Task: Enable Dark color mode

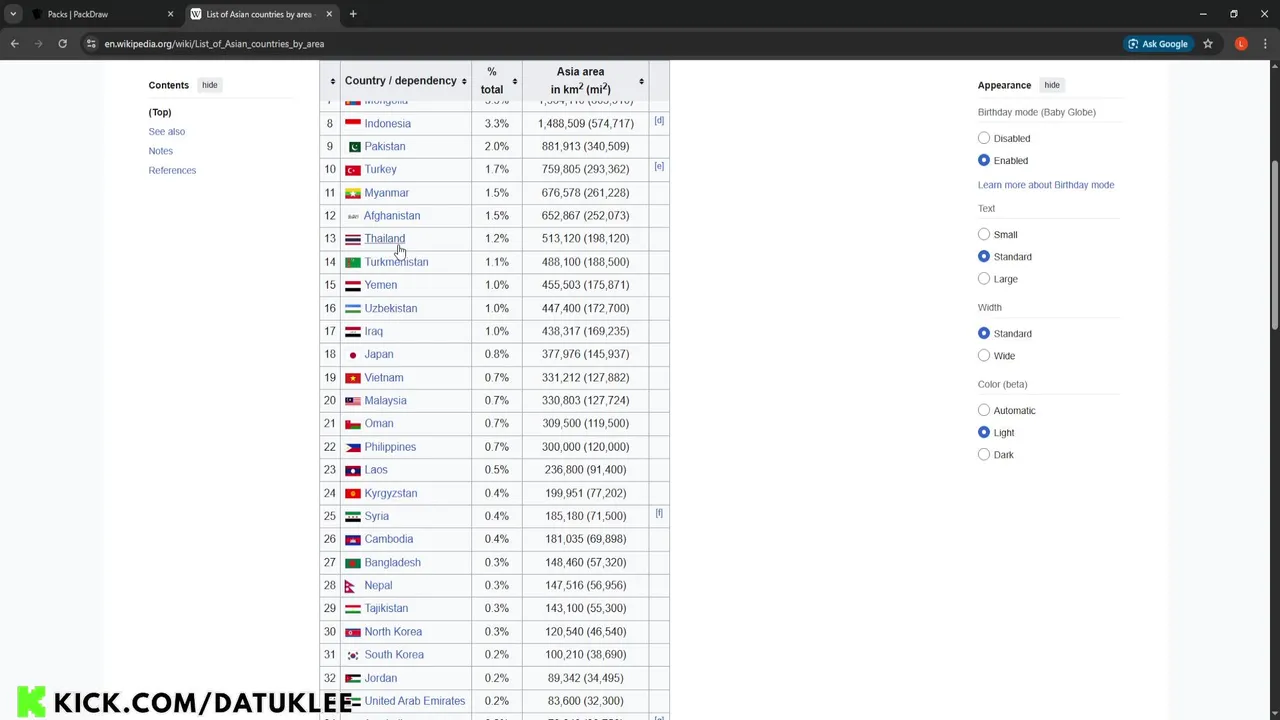Action: click(984, 455)
